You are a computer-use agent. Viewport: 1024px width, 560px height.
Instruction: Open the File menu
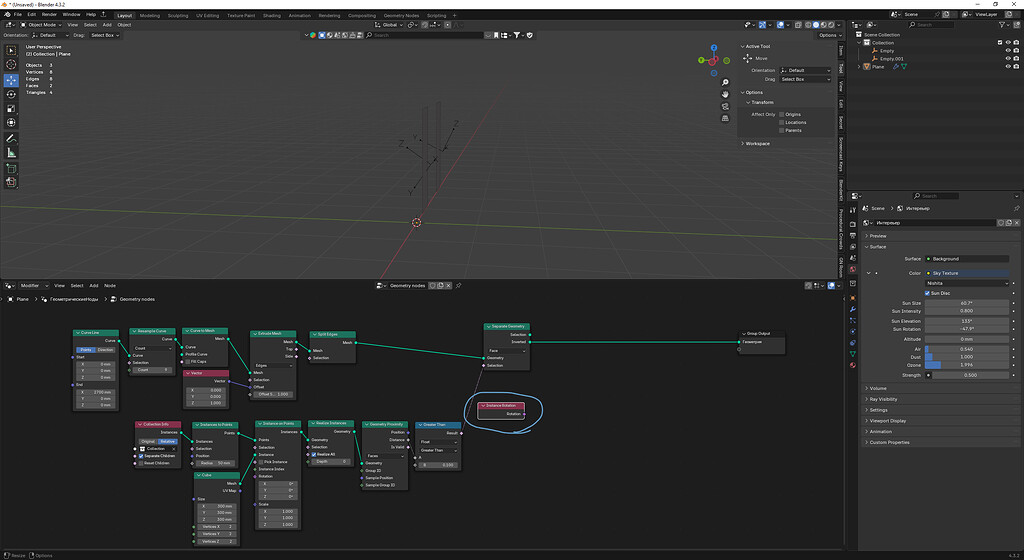pos(18,14)
